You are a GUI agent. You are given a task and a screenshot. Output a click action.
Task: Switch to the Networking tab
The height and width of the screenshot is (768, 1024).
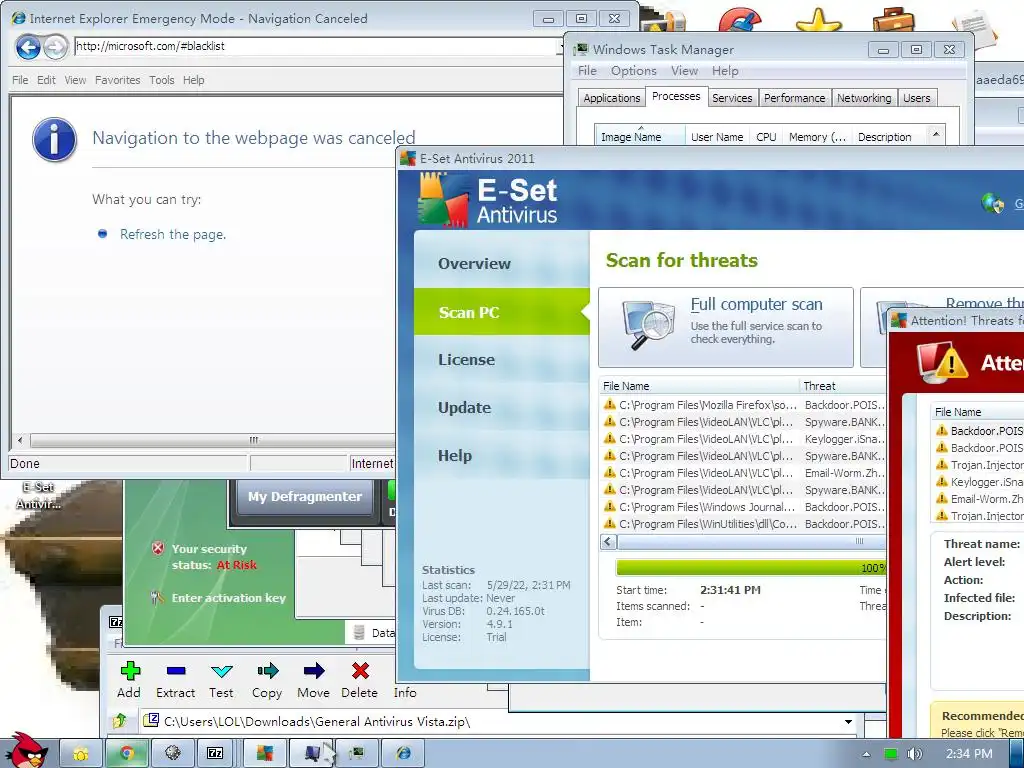tap(863, 98)
